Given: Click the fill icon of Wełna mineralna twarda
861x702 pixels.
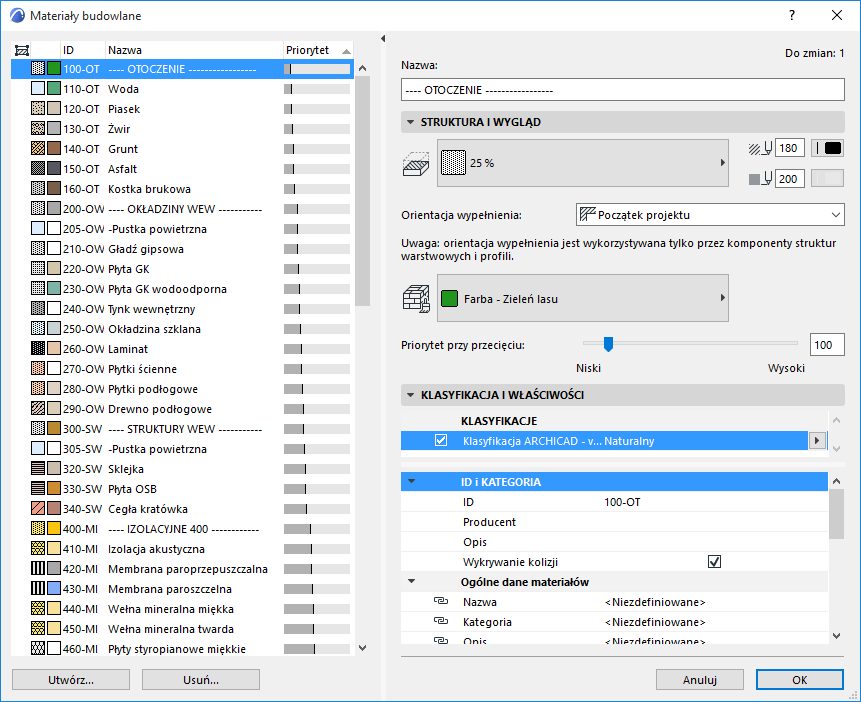Looking at the screenshot, I should point(38,628).
